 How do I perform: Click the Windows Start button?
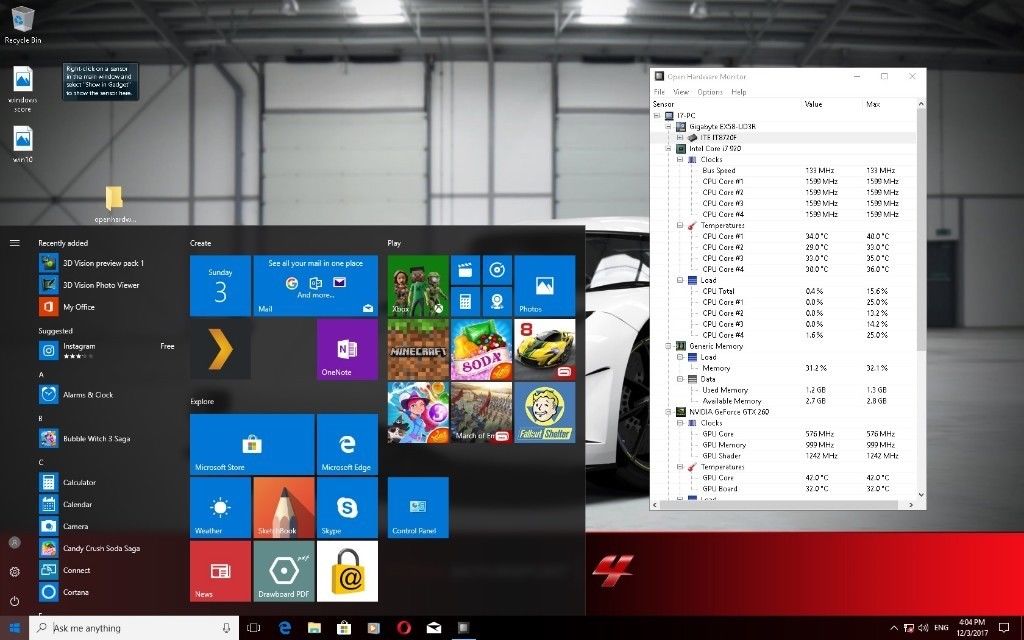(14, 628)
